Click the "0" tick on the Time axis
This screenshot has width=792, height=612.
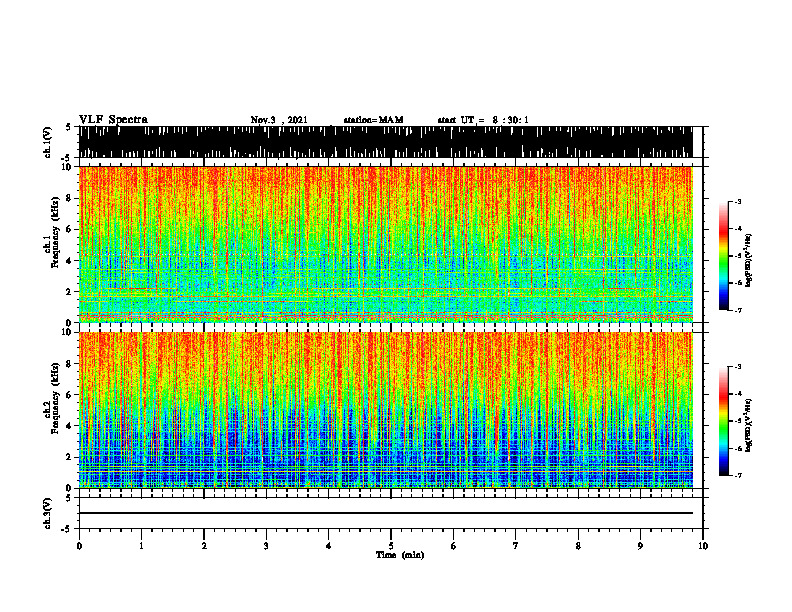[x=79, y=546]
